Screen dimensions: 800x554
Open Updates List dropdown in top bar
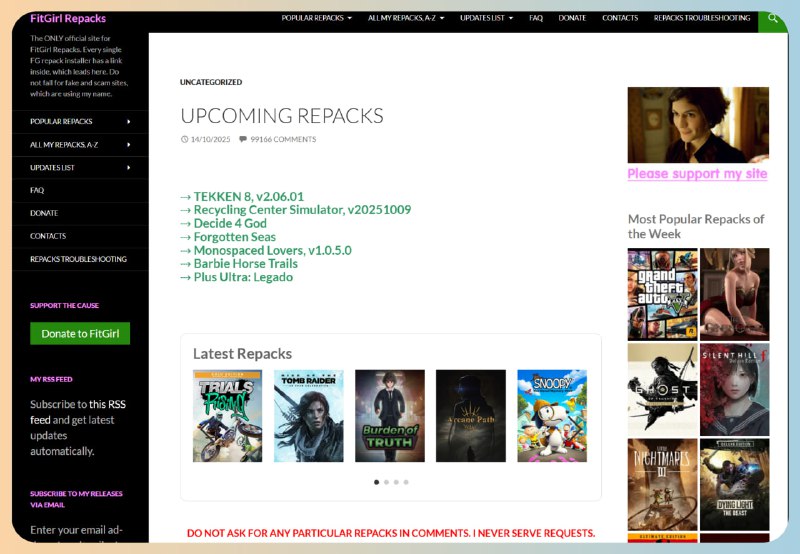pyautogui.click(x=487, y=18)
